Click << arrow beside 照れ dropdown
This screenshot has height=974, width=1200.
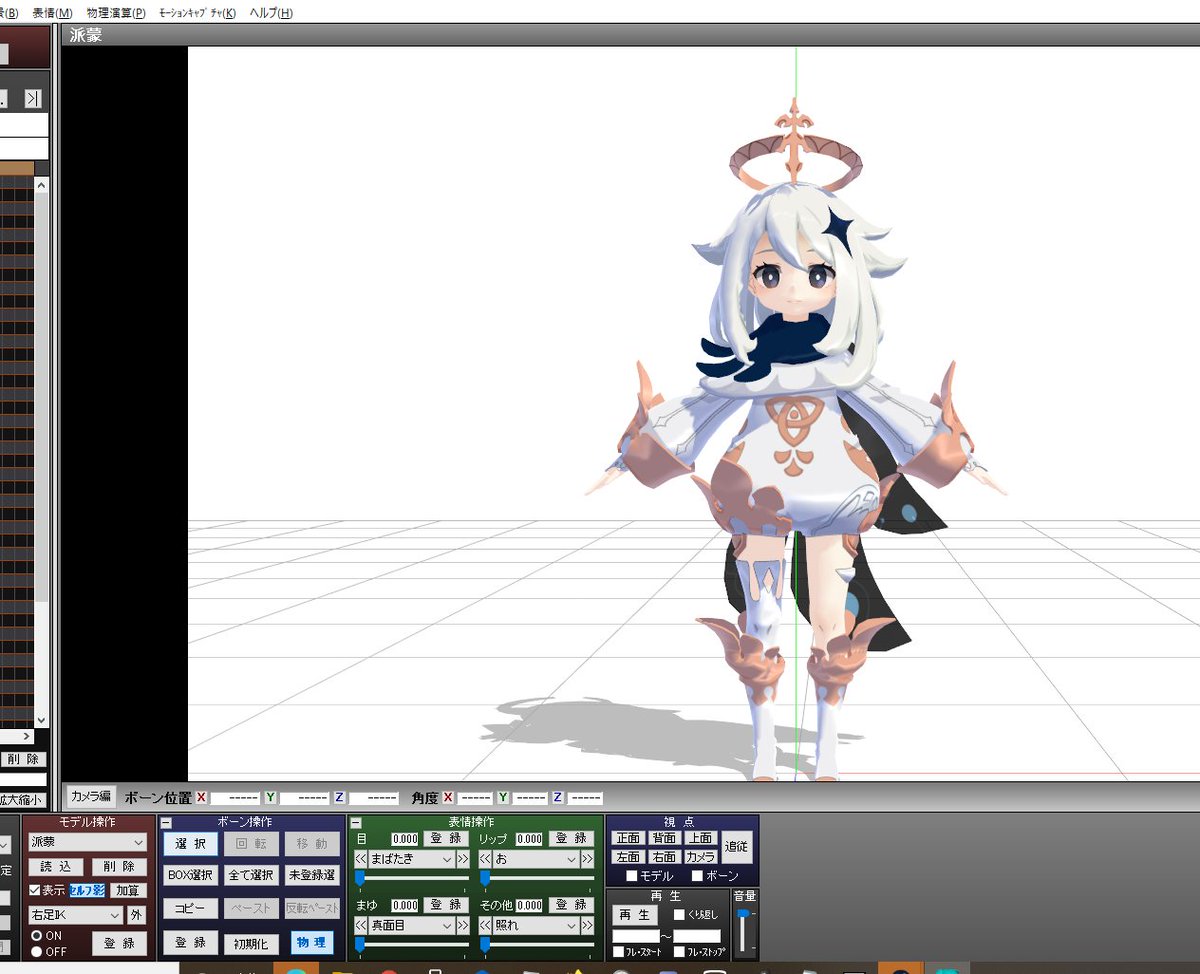[x=485, y=926]
